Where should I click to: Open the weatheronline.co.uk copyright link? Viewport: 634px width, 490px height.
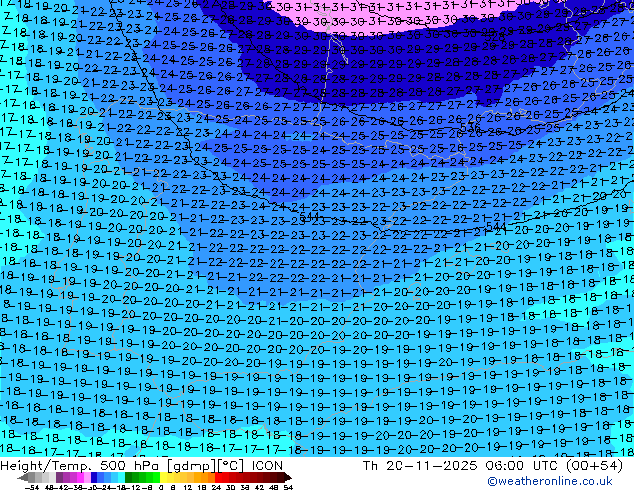point(549,481)
